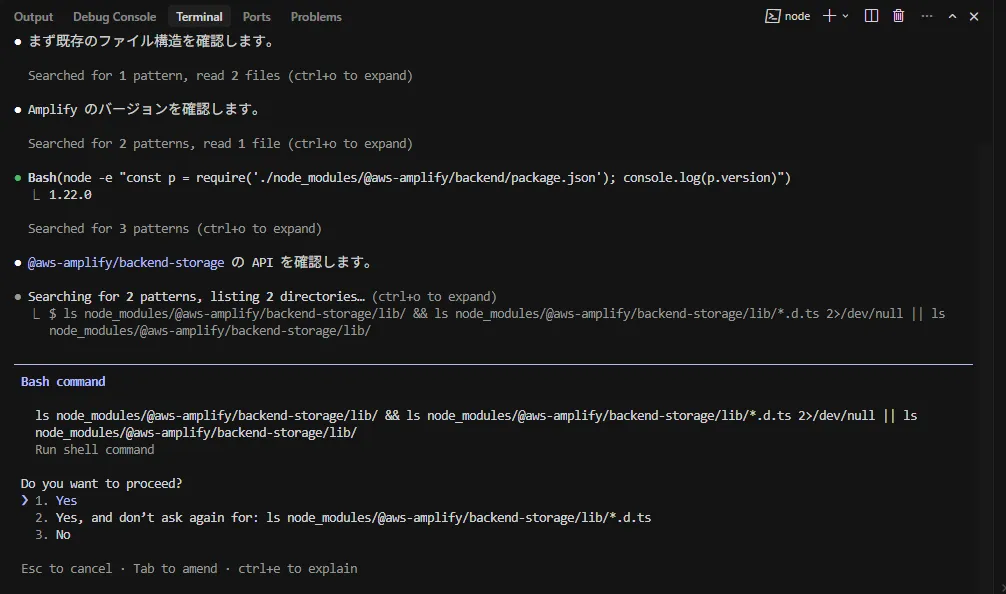Open the Problems tab
Image resolution: width=1006 pixels, height=594 pixels.
(316, 17)
